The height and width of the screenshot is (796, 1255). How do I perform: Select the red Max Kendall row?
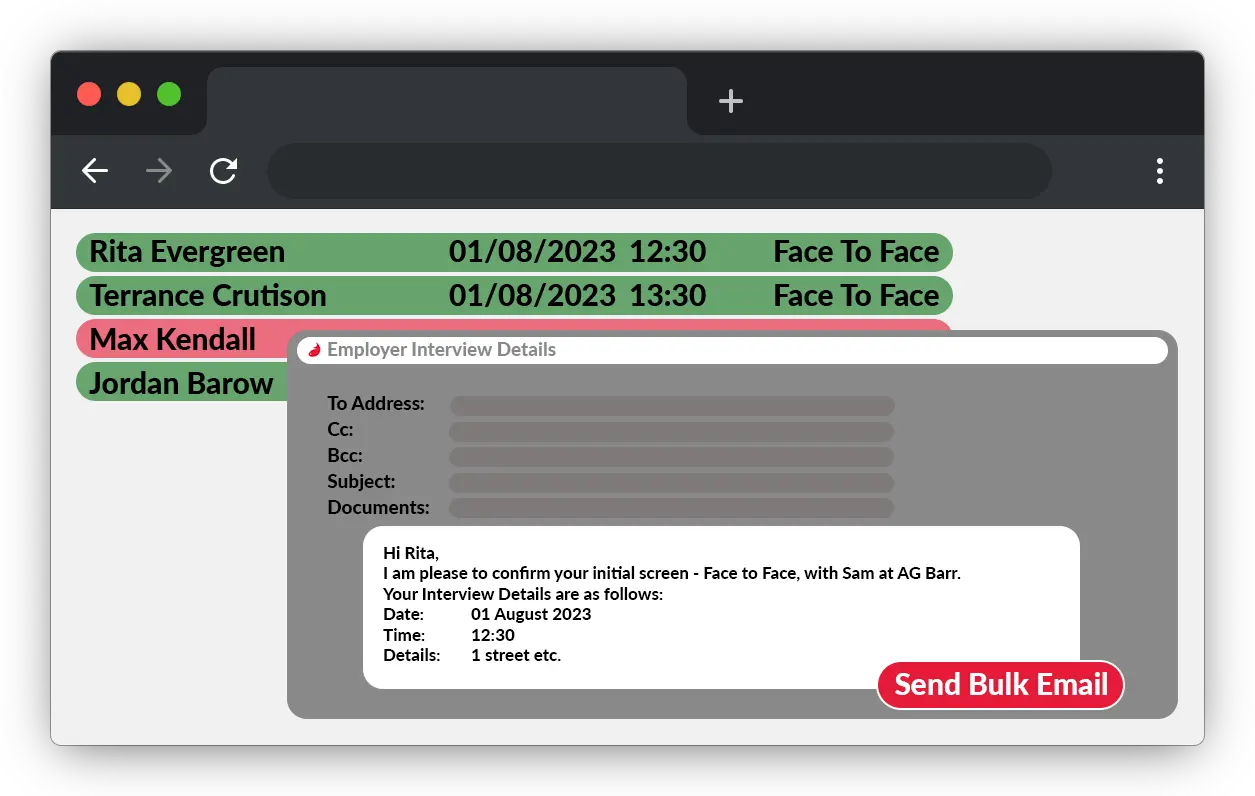[x=180, y=339]
